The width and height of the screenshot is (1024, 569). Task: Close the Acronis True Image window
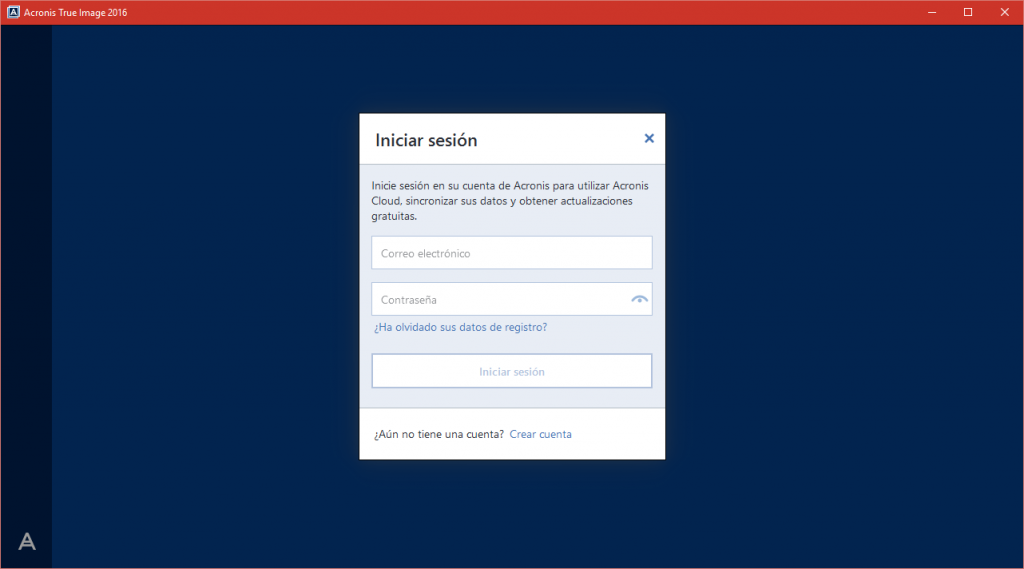(x=1004, y=12)
